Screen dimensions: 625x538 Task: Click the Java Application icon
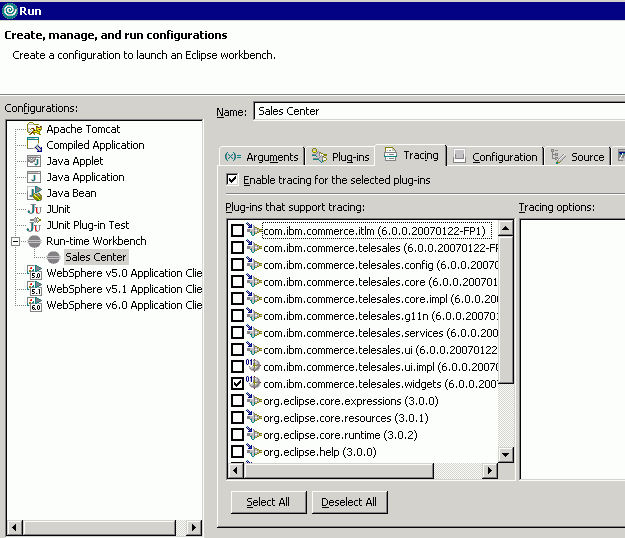pyautogui.click(x=34, y=177)
